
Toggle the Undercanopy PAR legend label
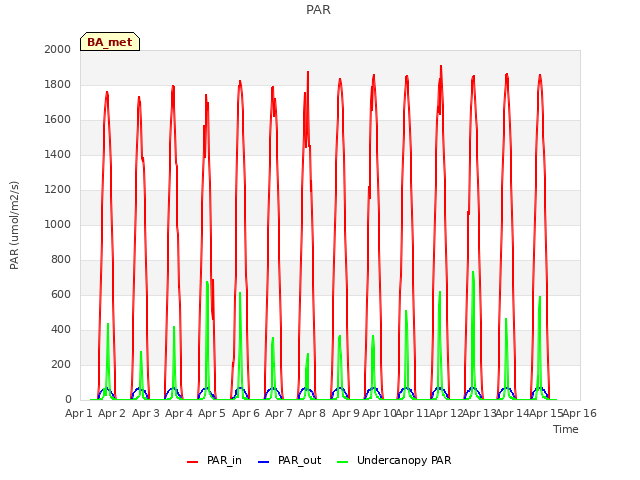click(x=404, y=460)
